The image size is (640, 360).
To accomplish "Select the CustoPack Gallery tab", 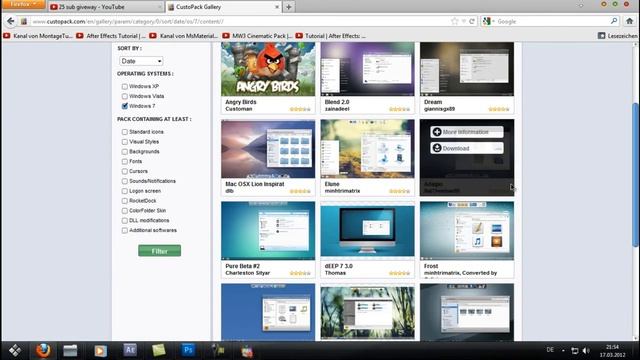I will [223, 7].
